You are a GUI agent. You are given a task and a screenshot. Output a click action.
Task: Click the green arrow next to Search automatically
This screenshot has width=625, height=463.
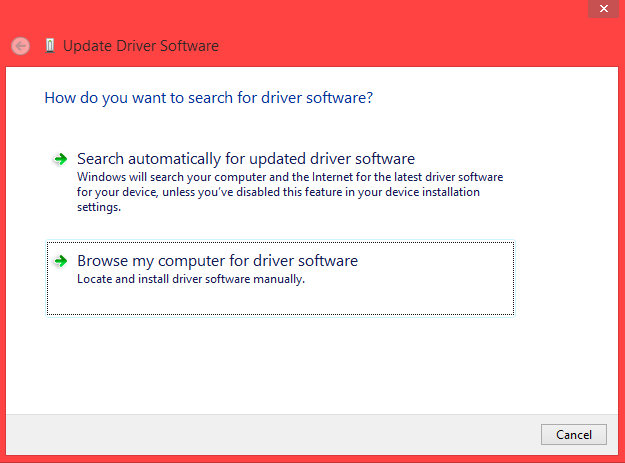point(61,159)
